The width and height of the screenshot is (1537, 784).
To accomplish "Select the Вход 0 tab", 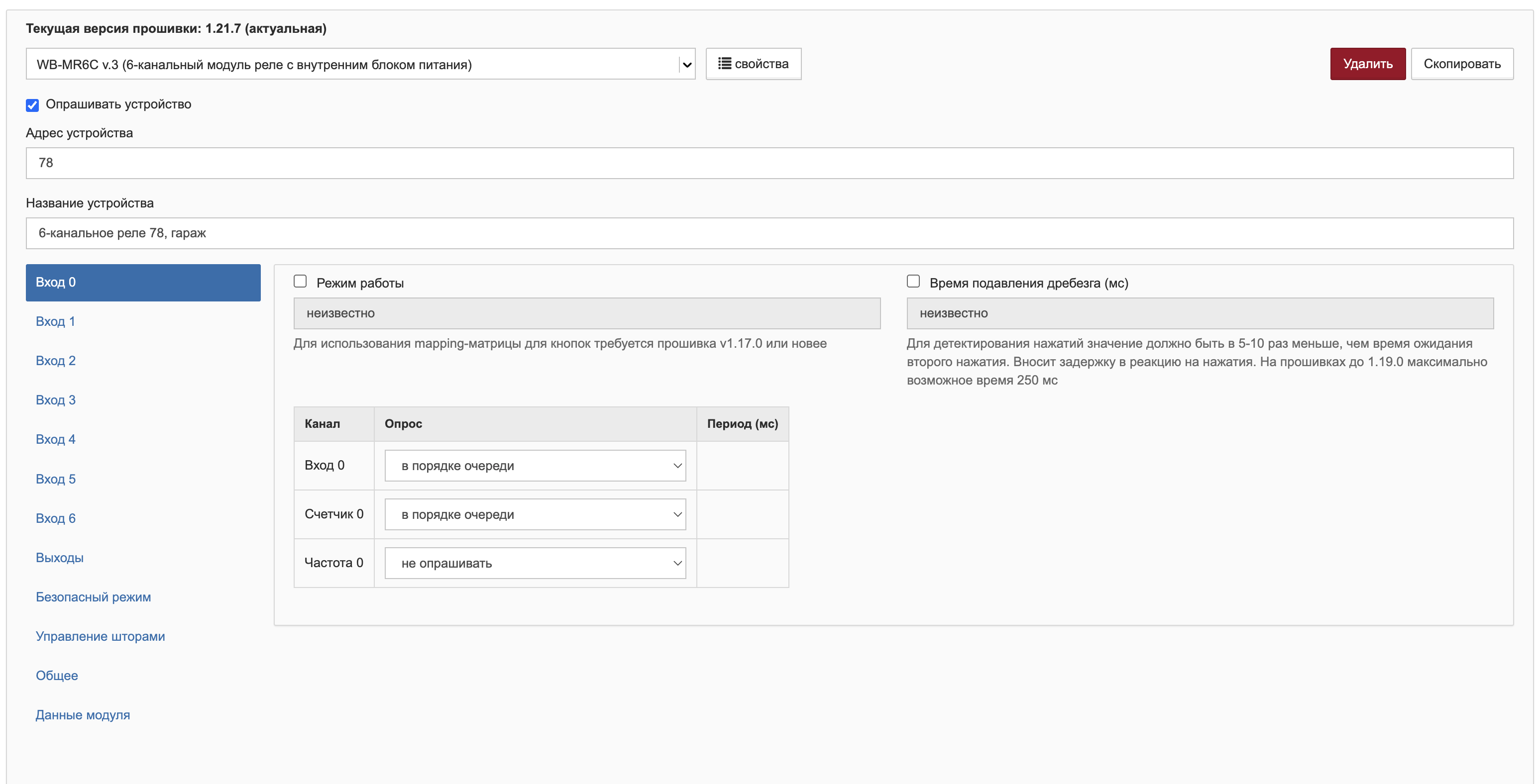I will click(143, 283).
